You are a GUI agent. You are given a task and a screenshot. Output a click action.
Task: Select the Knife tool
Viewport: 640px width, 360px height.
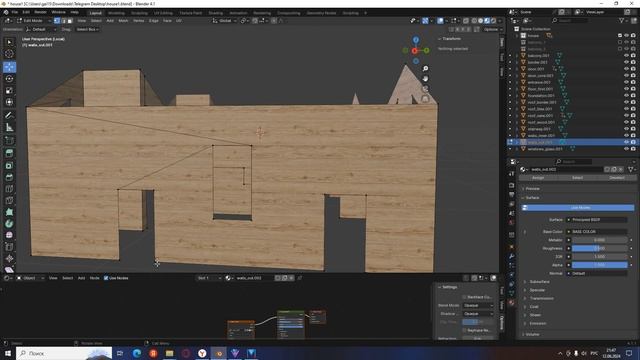point(9,200)
